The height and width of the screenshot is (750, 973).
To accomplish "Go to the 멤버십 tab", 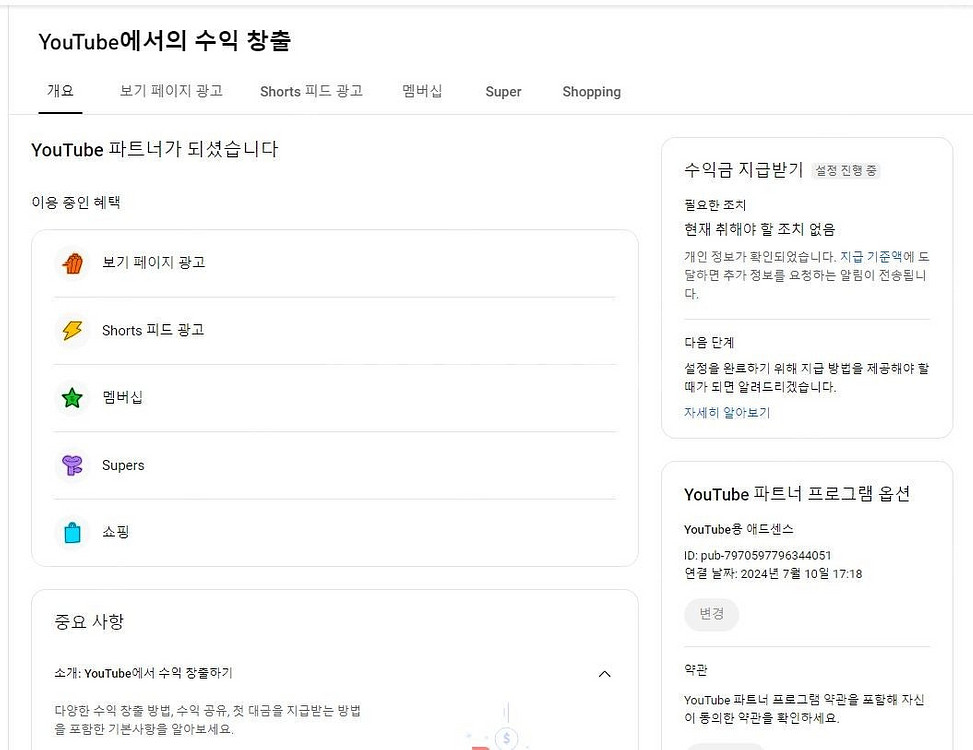I will click(x=422, y=91).
